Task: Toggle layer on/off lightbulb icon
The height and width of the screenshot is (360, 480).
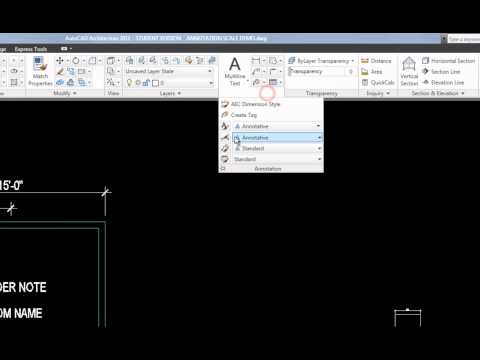Action: click(x=129, y=83)
